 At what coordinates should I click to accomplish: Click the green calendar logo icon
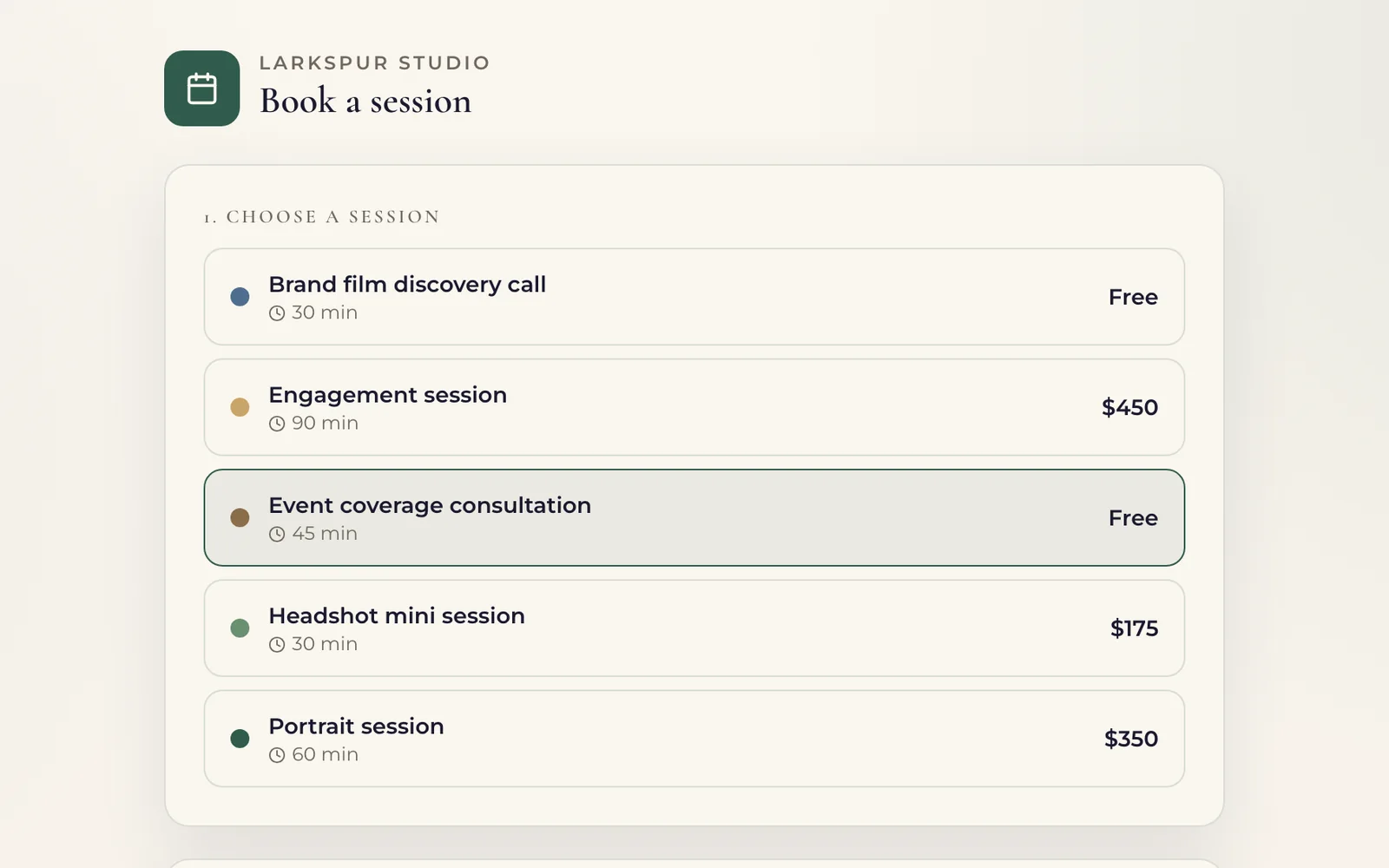pyautogui.click(x=201, y=89)
